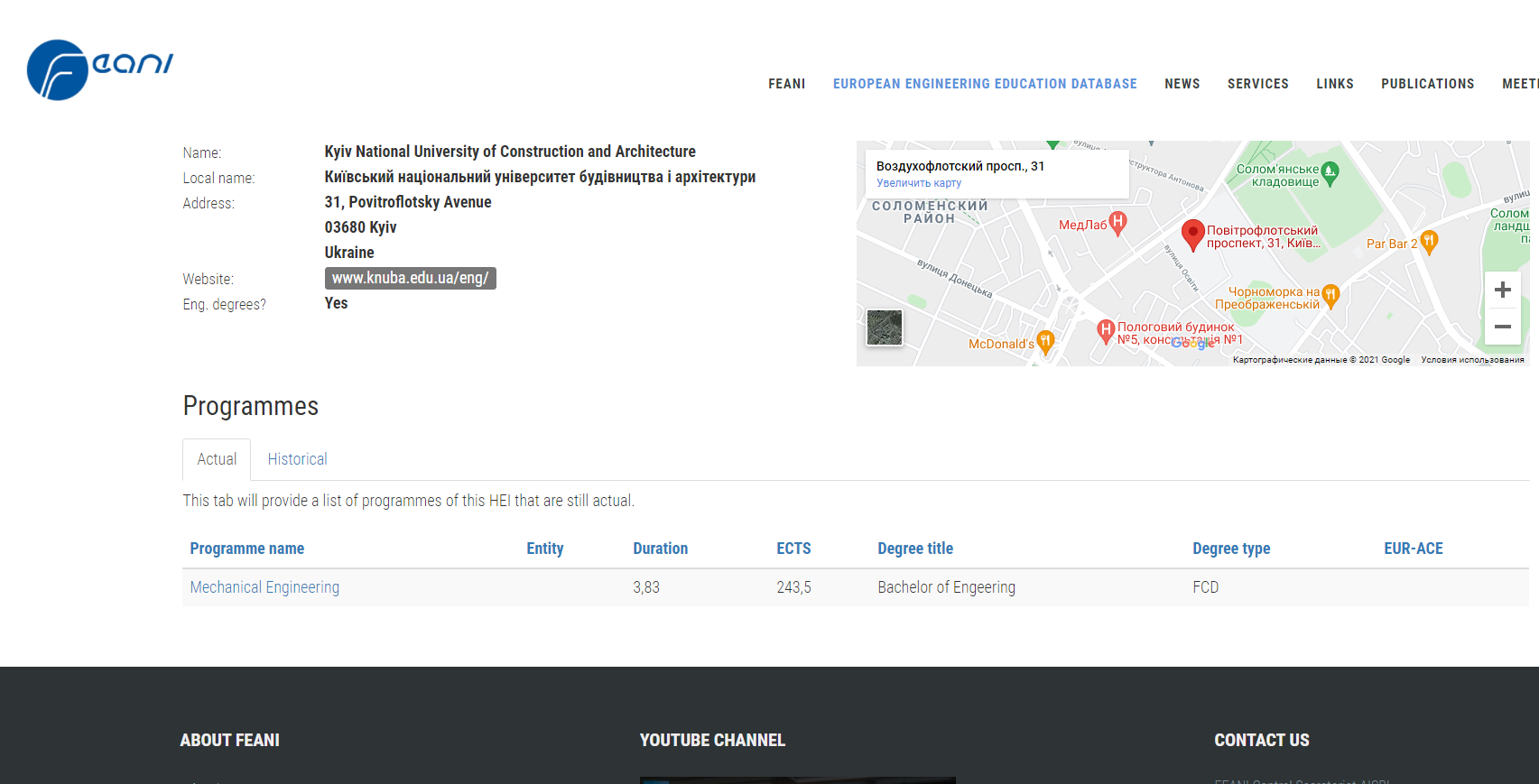Click the МедЛаб hospital marker
This screenshot has width=1539, height=784.
coord(1117,223)
